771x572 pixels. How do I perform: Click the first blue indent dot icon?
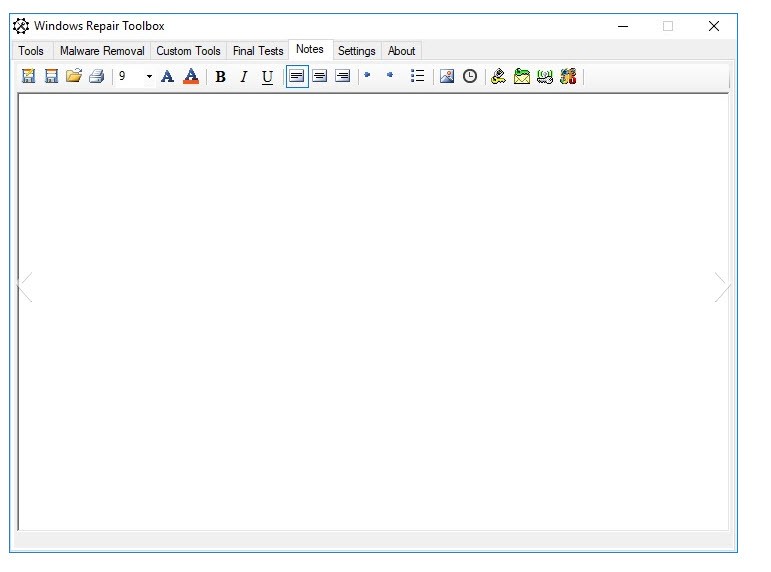click(x=367, y=75)
